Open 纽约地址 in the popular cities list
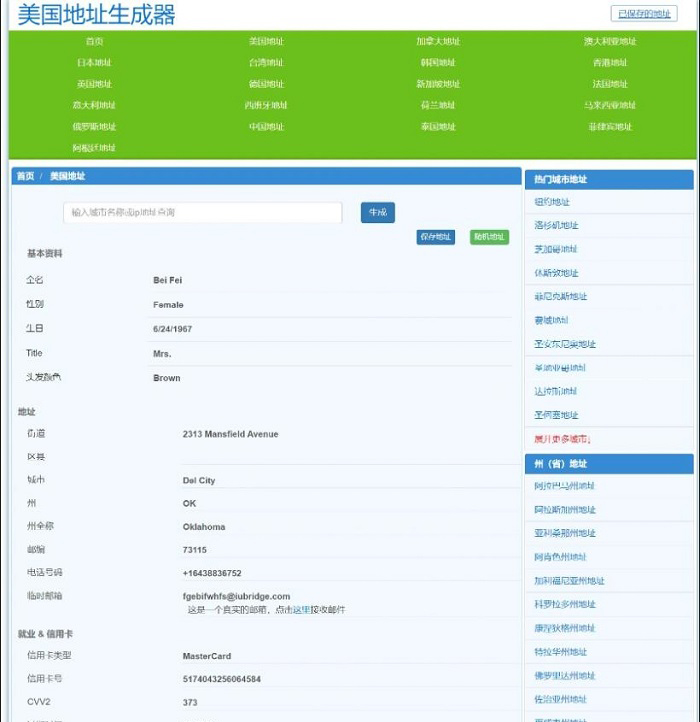700x722 pixels. (552, 202)
